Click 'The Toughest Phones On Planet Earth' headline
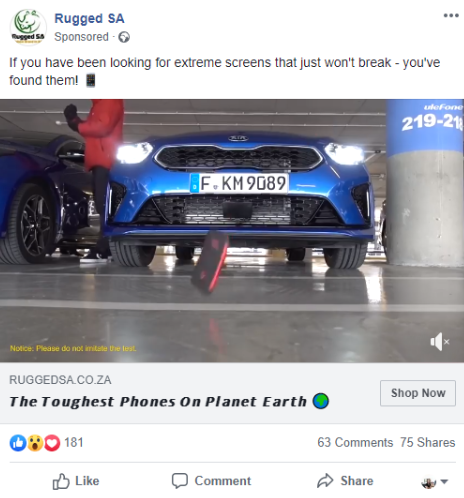464x498 pixels. pos(158,402)
